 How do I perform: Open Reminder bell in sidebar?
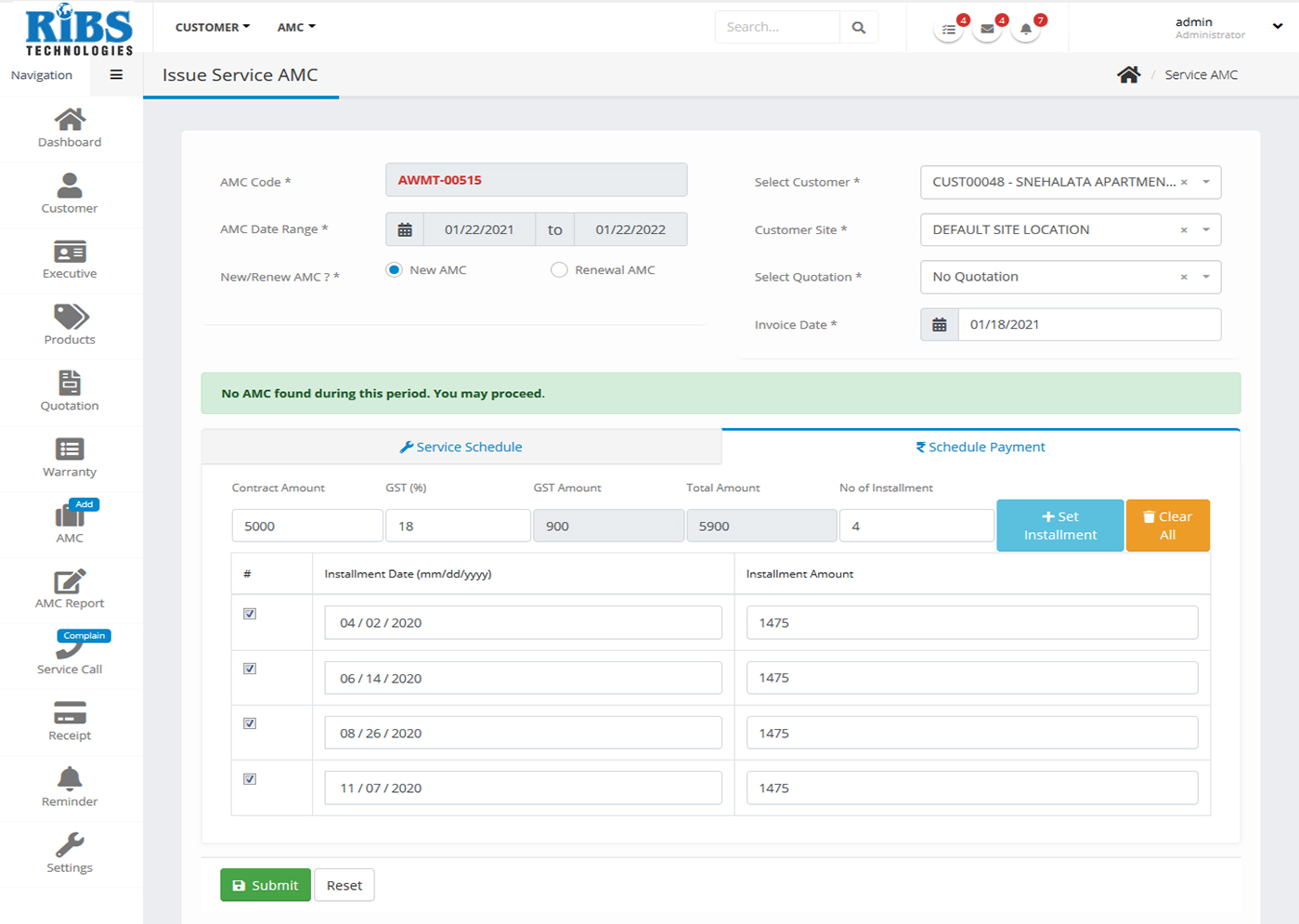(x=70, y=778)
